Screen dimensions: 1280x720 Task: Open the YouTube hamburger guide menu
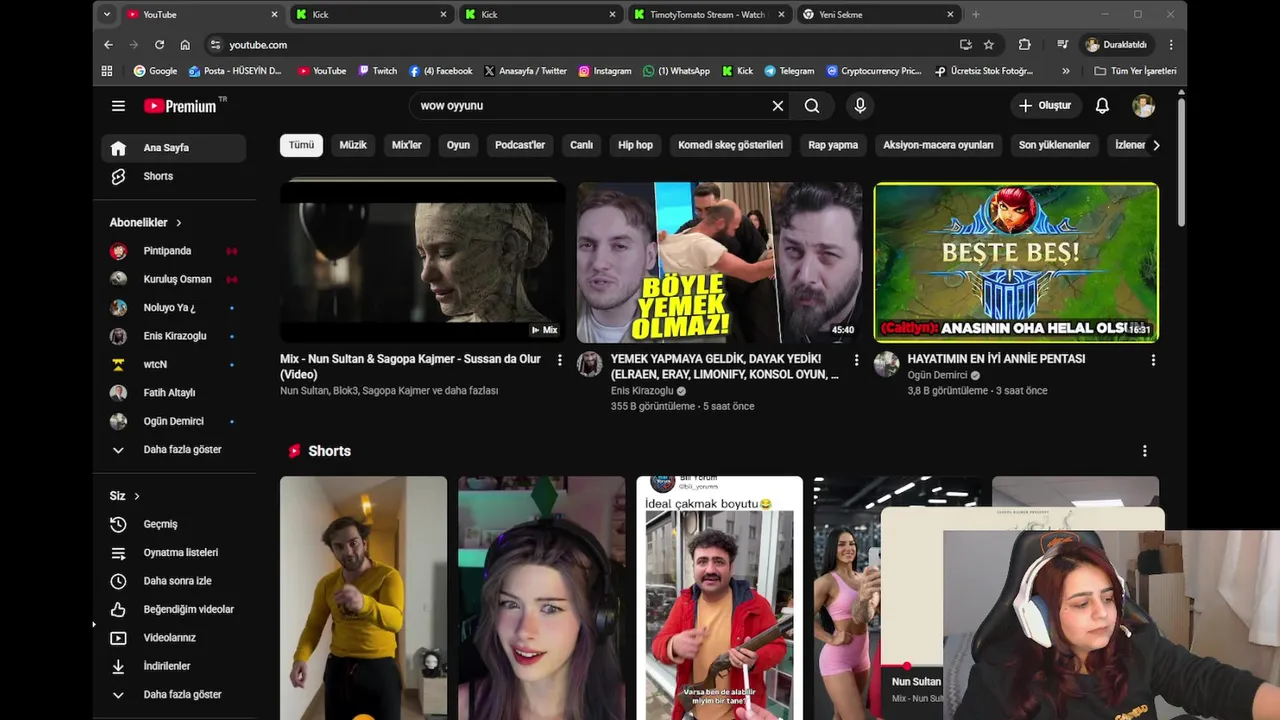(118, 106)
